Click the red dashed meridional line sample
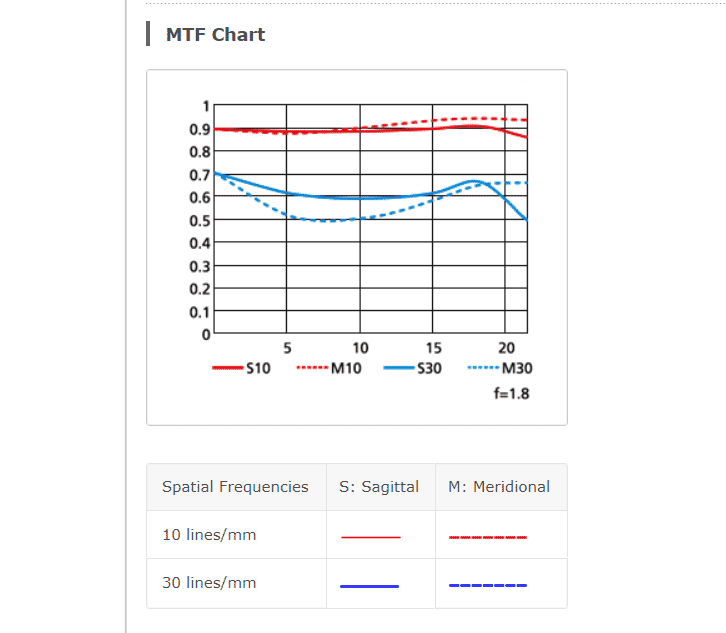Screen dimensions: 726x633 pos(488,537)
